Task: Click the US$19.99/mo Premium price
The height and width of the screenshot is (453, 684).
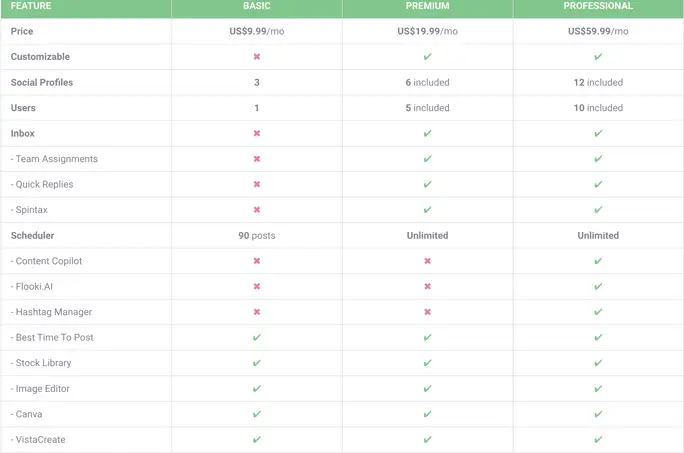Action: pos(427,31)
